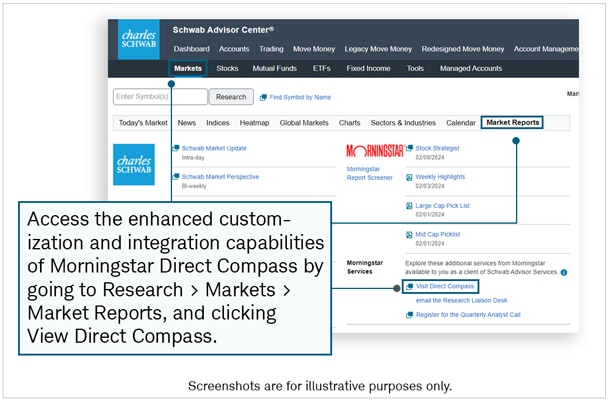
Task: Click icon beside Stock Strategist
Action: (409, 148)
